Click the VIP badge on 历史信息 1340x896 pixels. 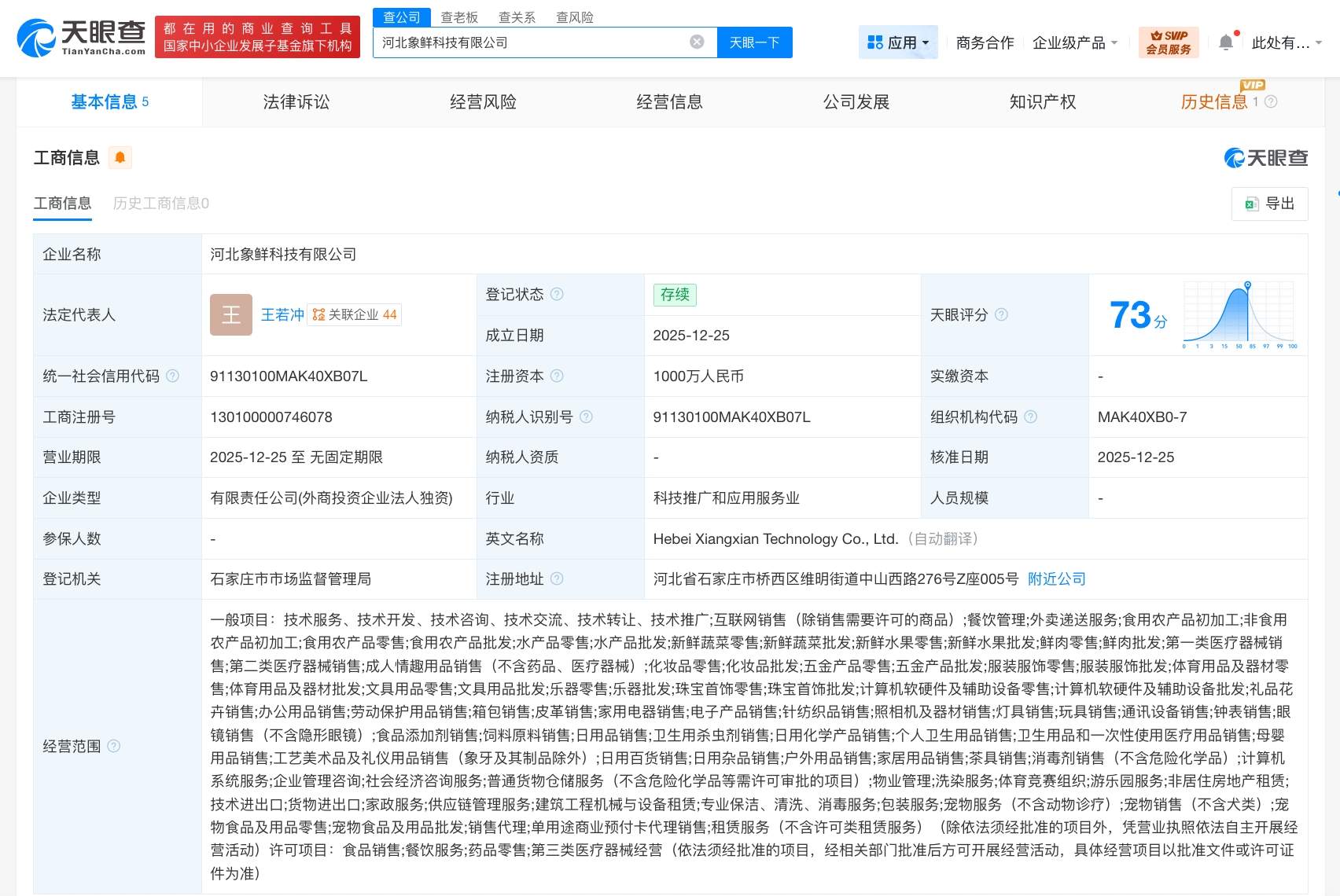[1253, 84]
